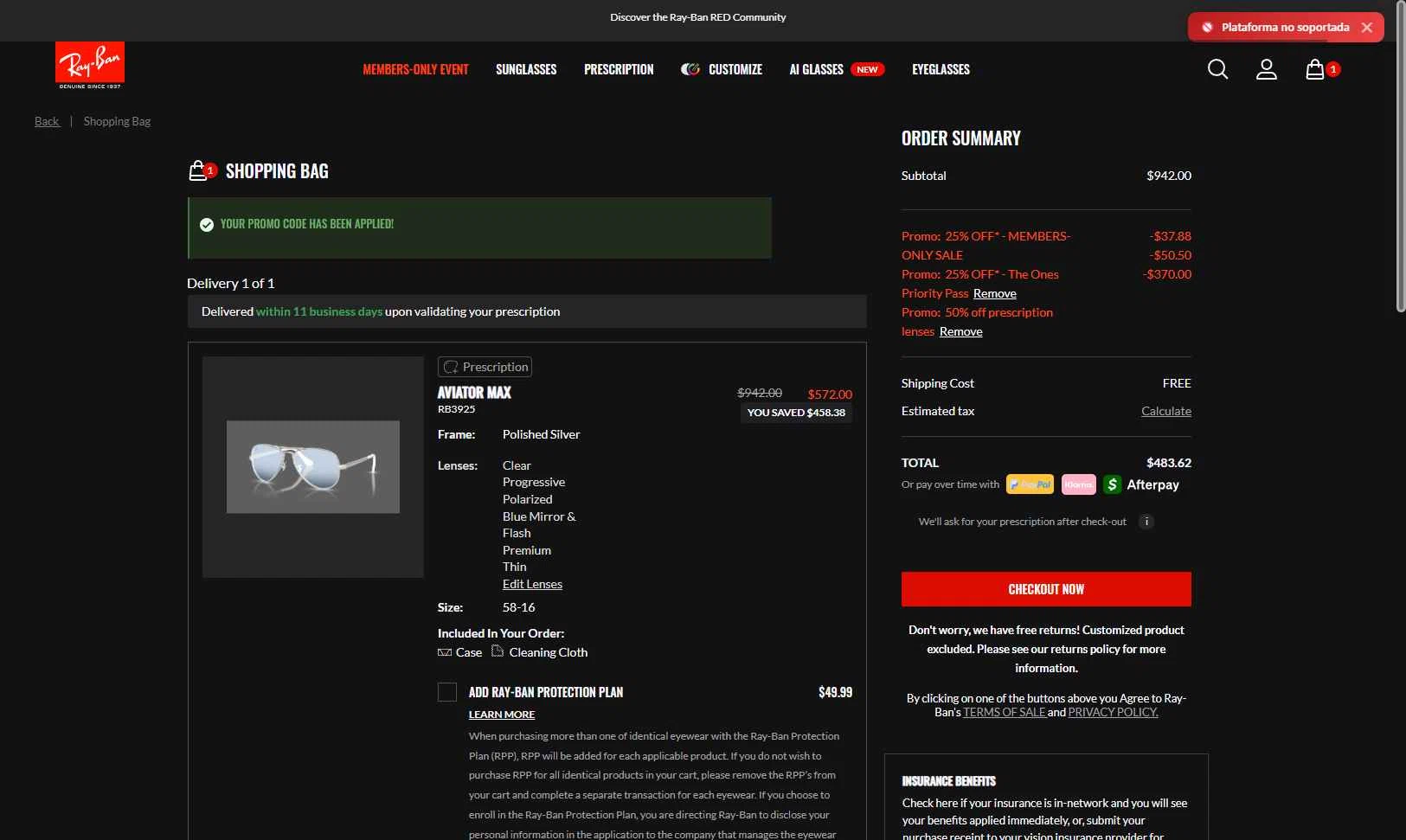Screen dimensions: 1406x840
Task: Click the Discover the Ray-Ban RED Community banner
Action: click(x=697, y=17)
